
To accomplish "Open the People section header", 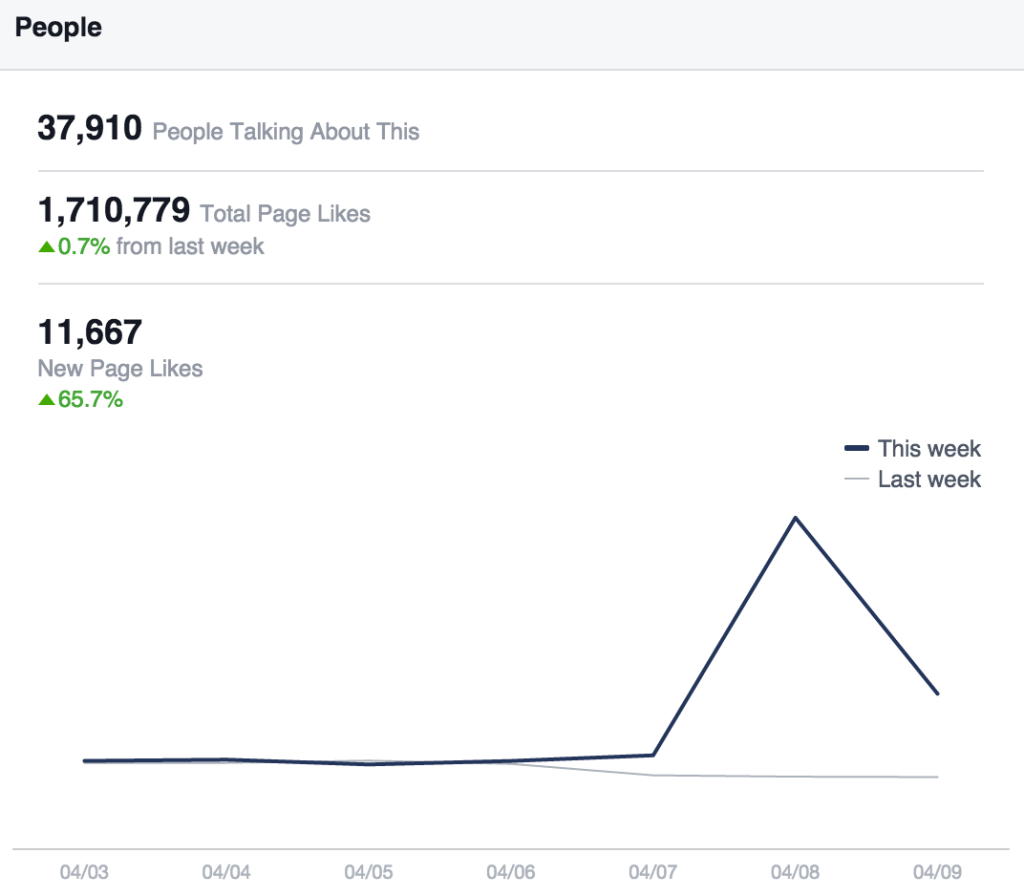I will coord(58,28).
